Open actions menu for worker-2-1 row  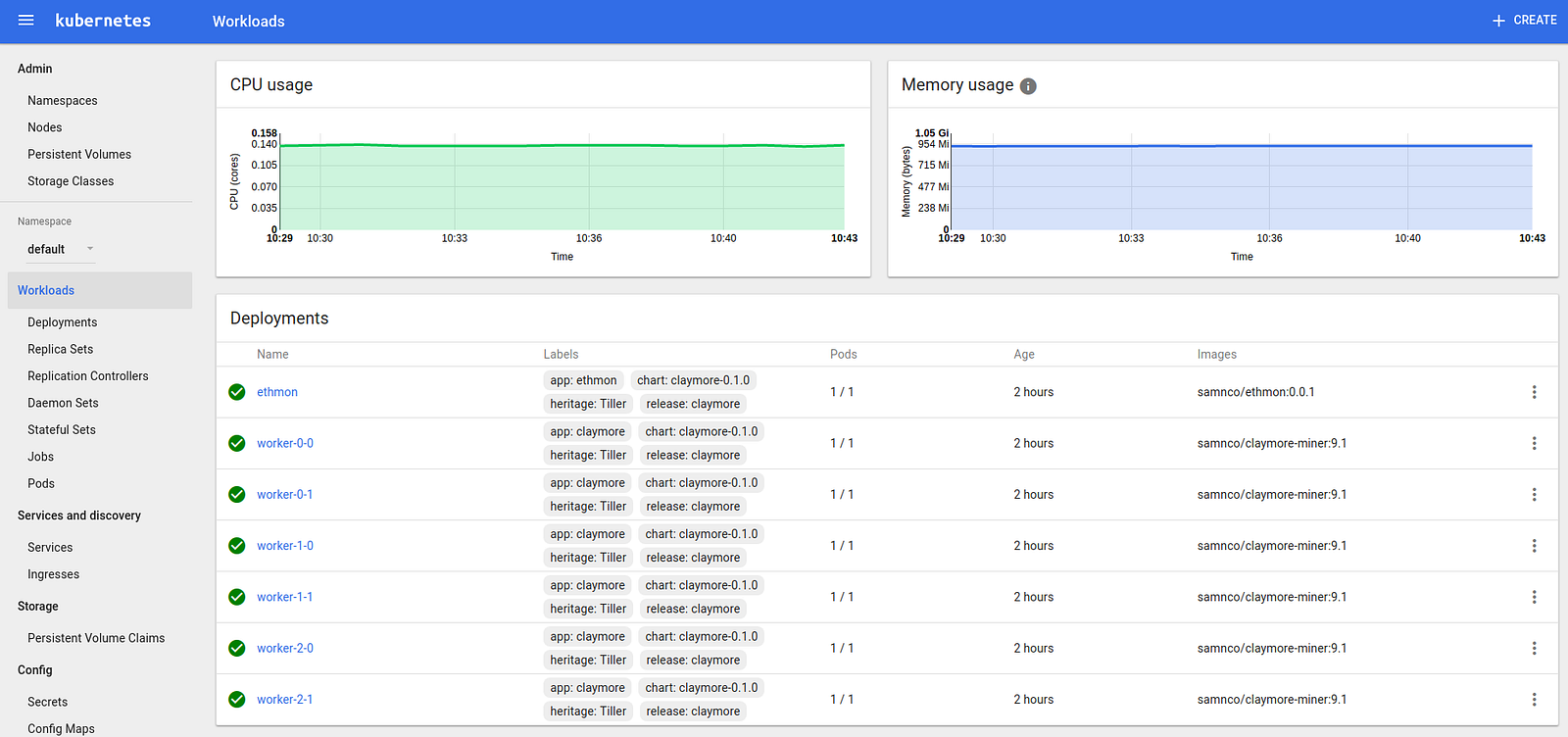[x=1534, y=700]
